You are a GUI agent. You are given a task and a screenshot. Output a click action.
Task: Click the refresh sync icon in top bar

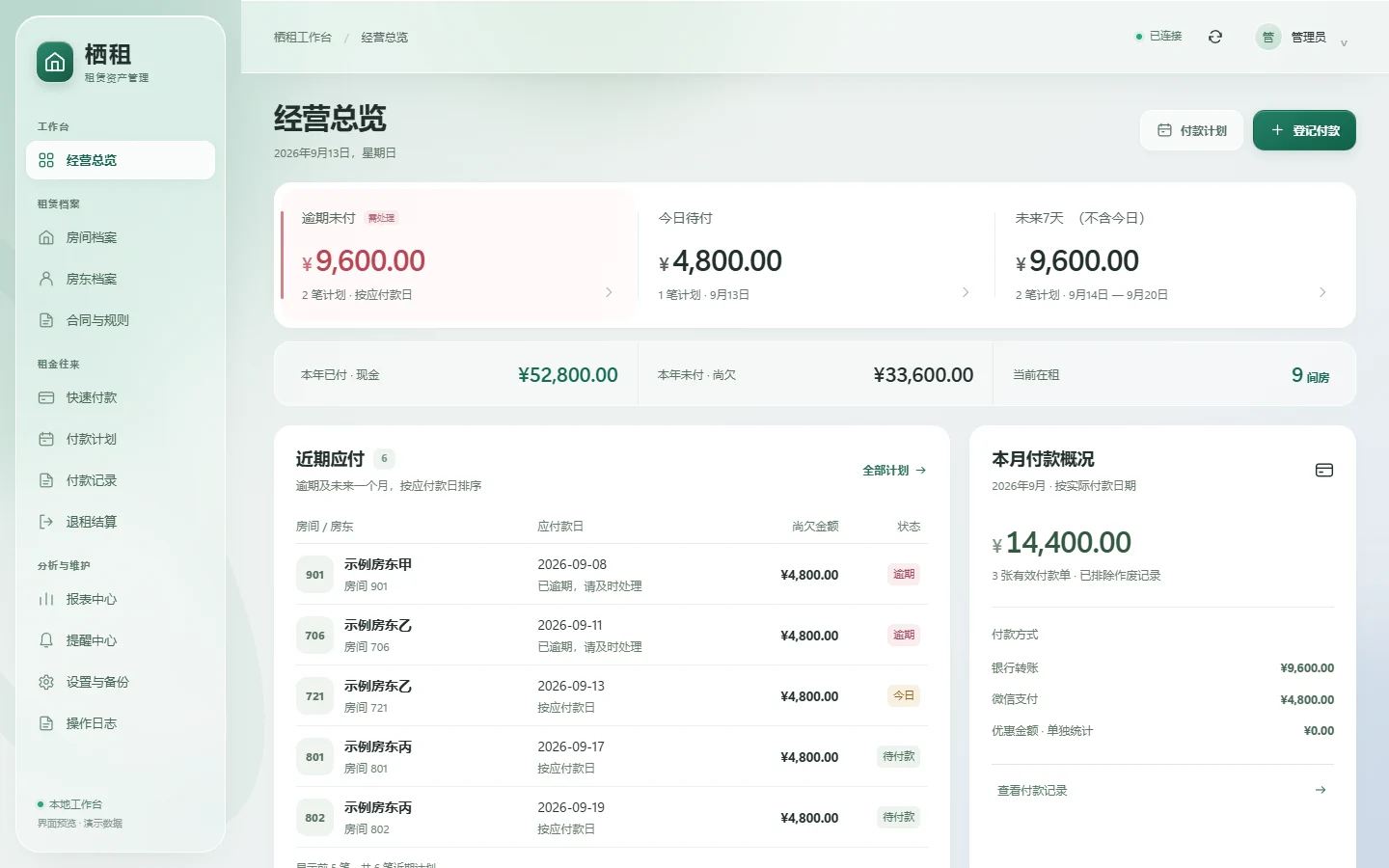point(1215,37)
